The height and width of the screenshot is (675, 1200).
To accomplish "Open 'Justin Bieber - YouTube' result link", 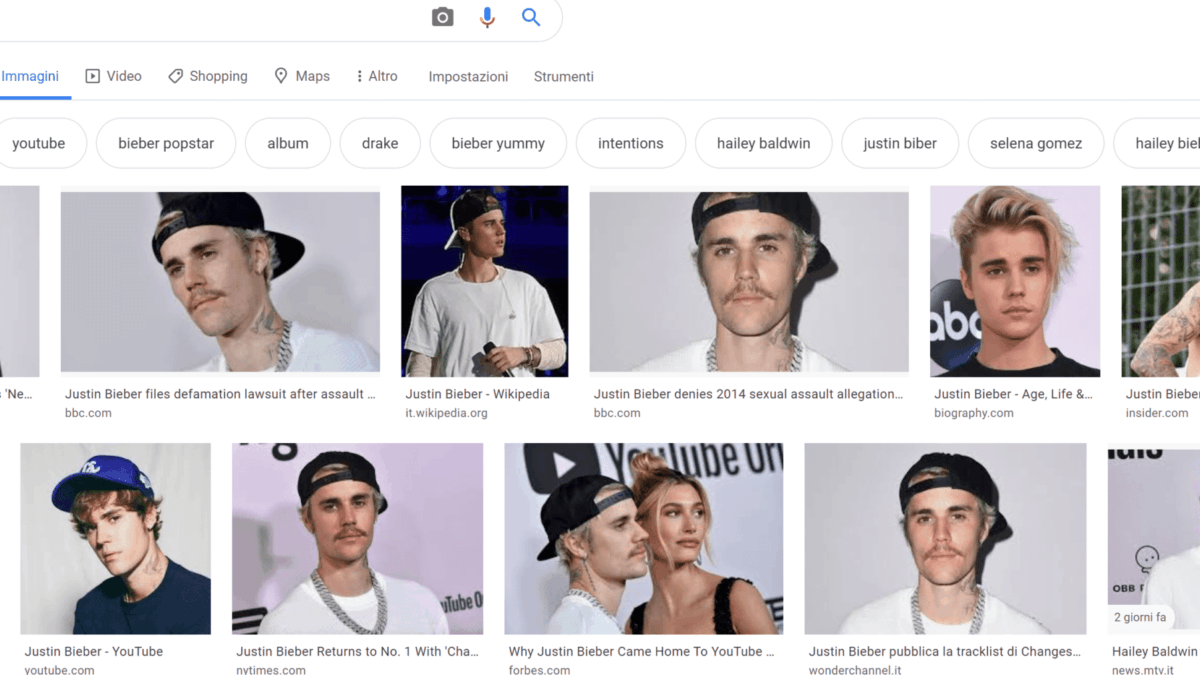I will [94, 651].
